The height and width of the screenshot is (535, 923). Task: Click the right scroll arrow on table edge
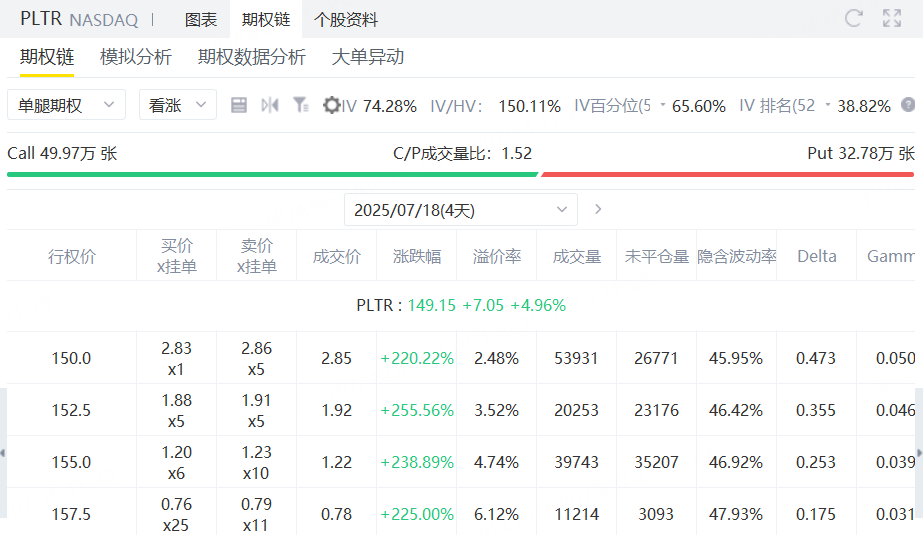pyautogui.click(x=919, y=453)
